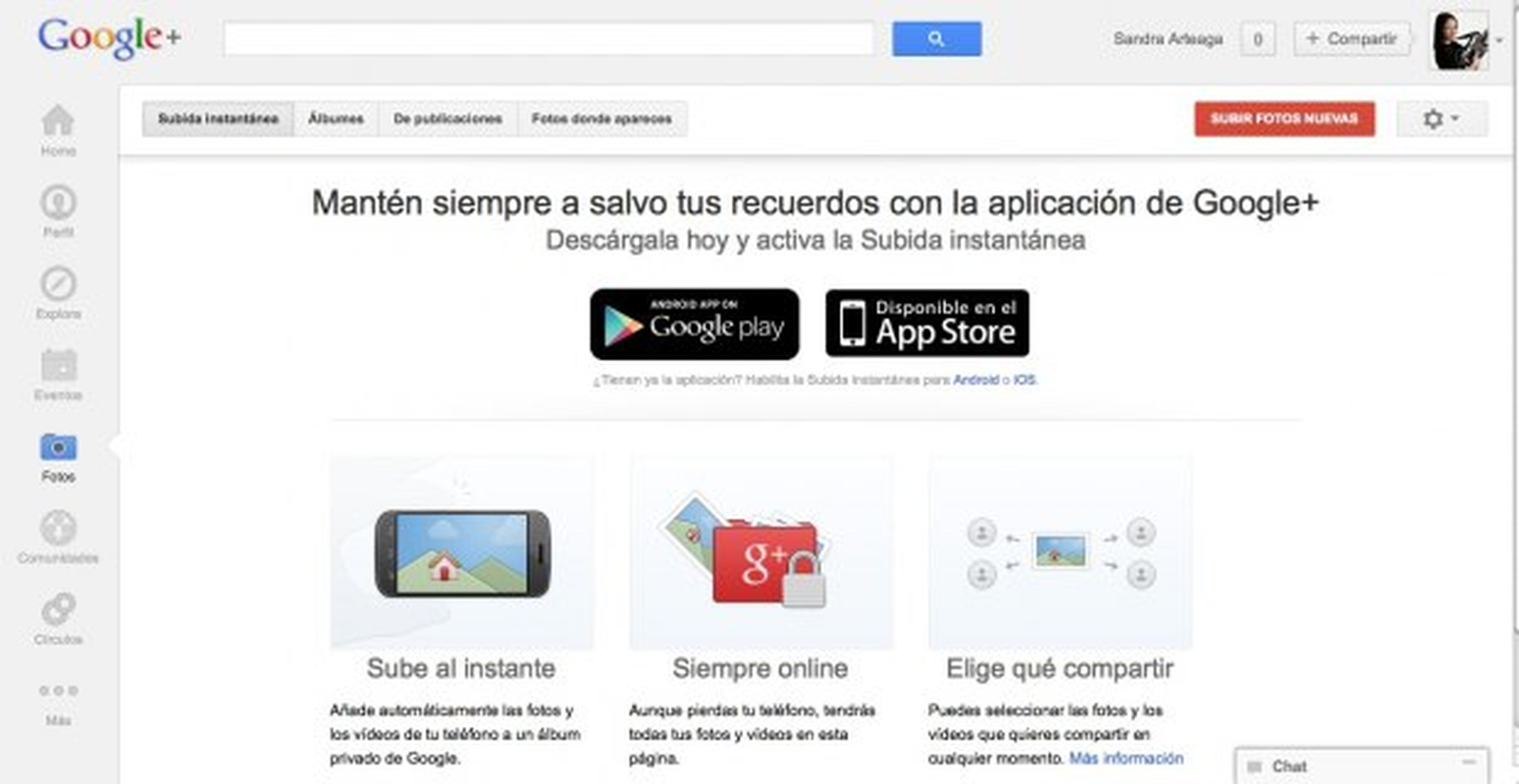The width and height of the screenshot is (1519, 784).
Task: Click the SUBIR FOTOS NUEVAS button
Action: point(1284,119)
